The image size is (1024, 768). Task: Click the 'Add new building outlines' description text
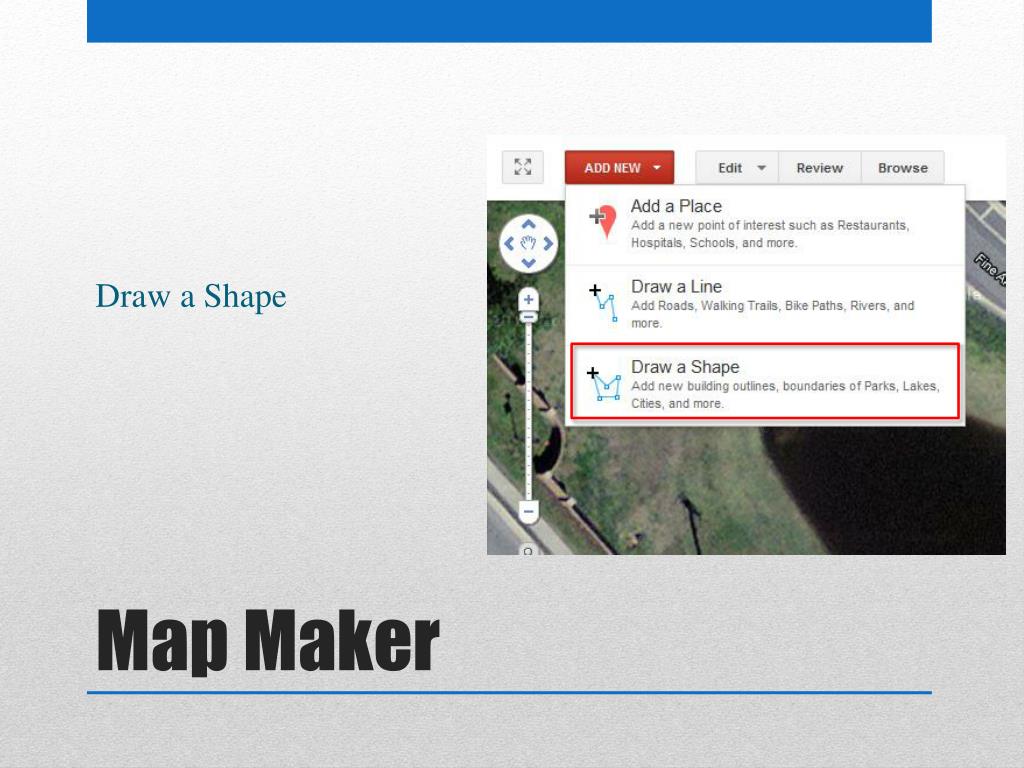785,394
